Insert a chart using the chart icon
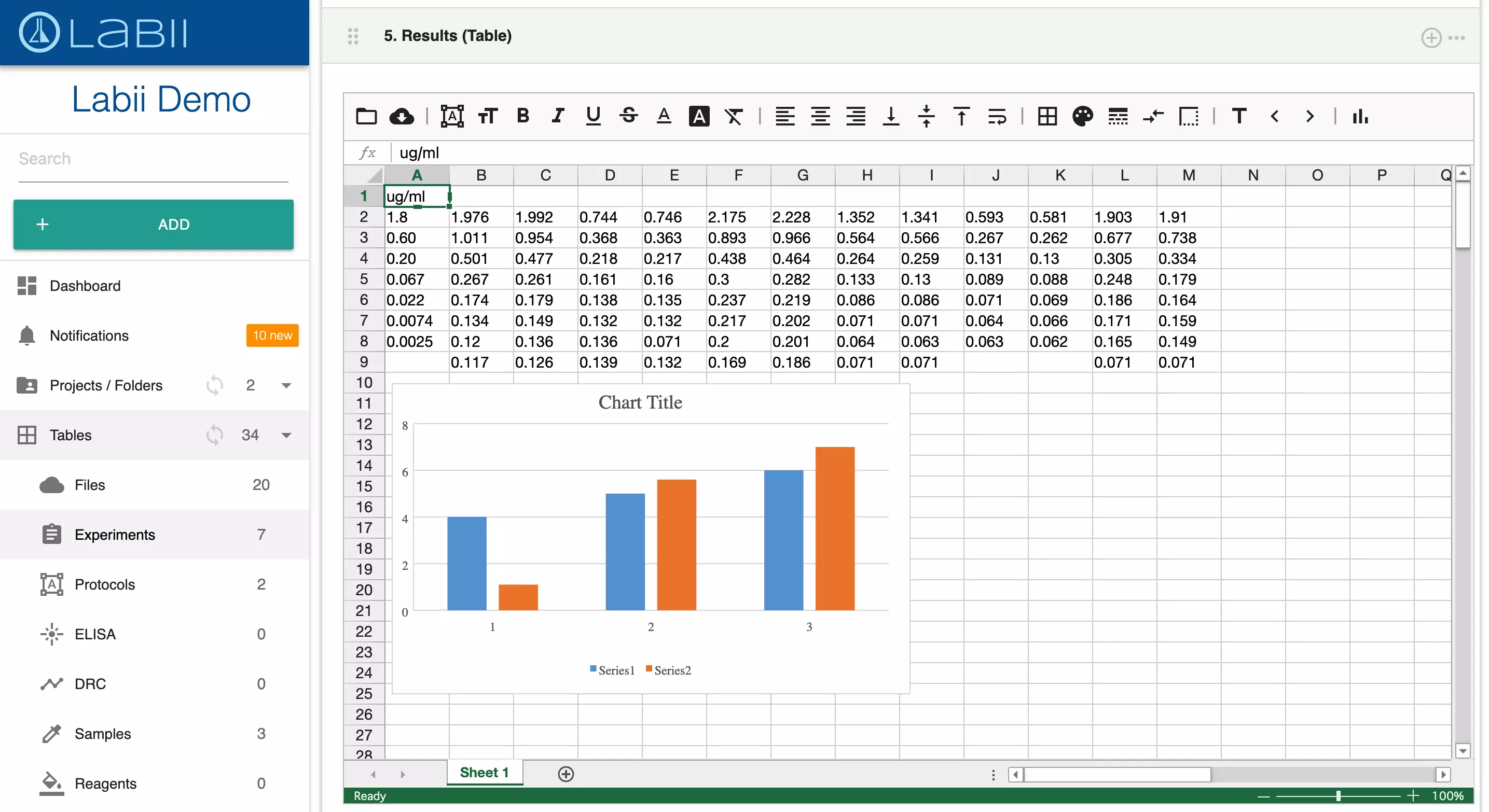Viewport: 1489px width, 812px height. click(1361, 116)
